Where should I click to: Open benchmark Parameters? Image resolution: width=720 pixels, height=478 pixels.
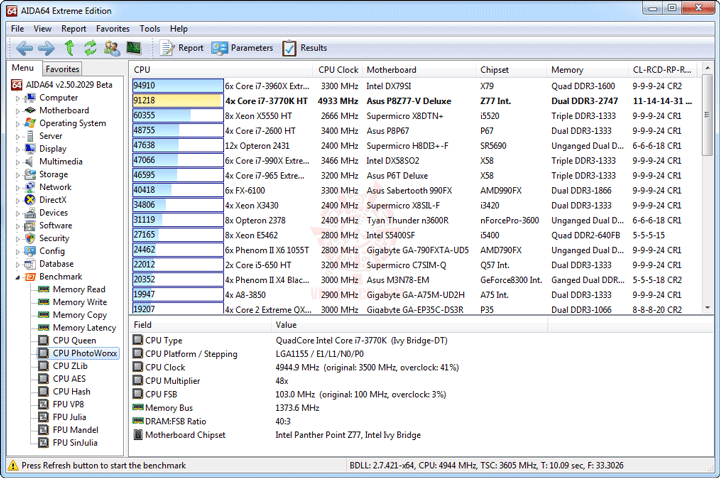pyautogui.click(x=242, y=48)
